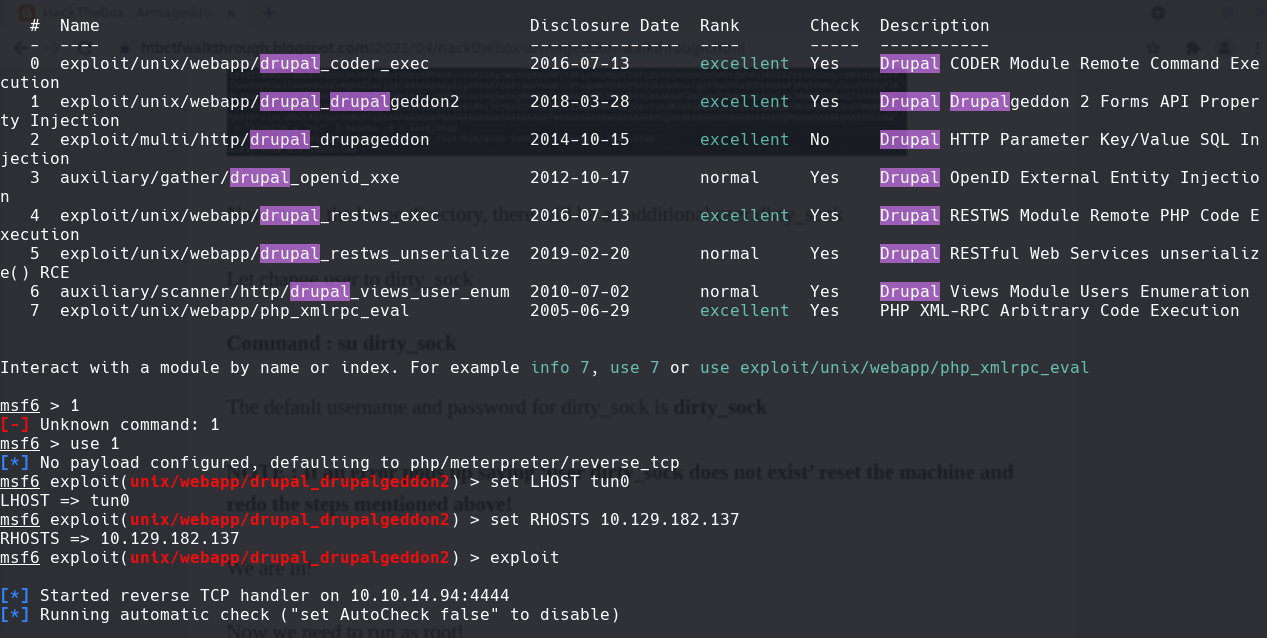Click description 'Drupal Drupalgeddon 2 Forms API Proper'
The image size is (1267, 638).
click(1070, 102)
